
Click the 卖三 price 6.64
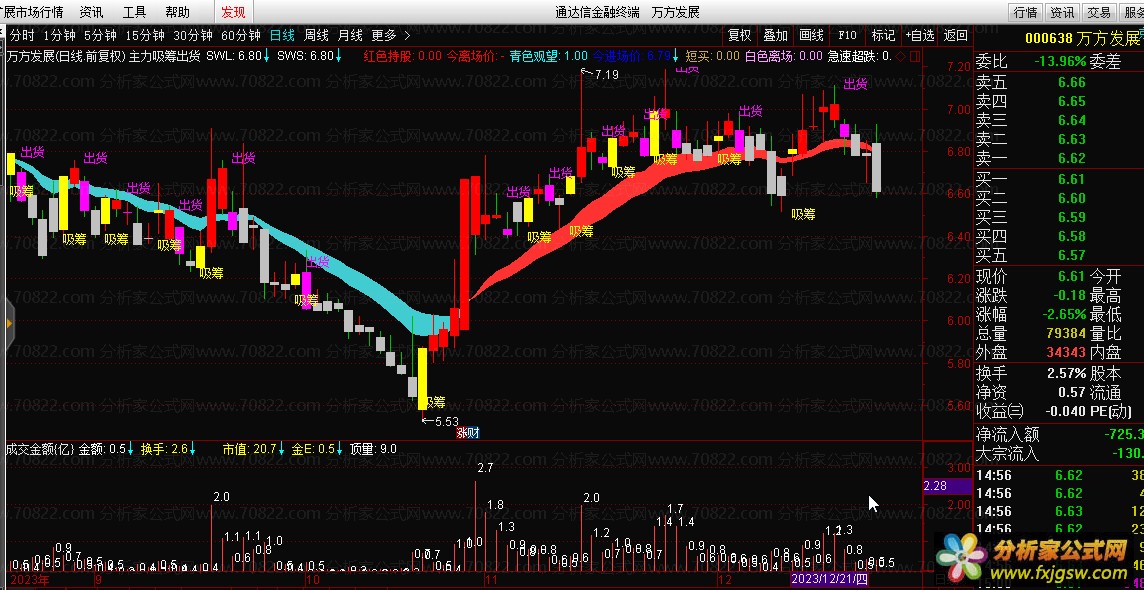tap(1072, 120)
